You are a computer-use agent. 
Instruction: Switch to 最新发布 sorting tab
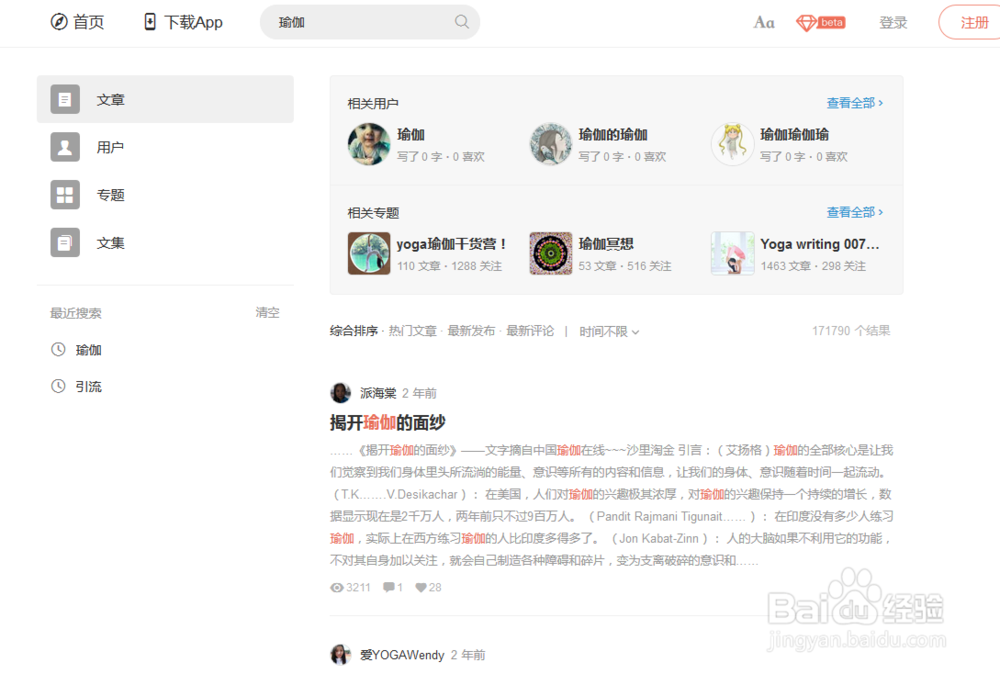[472, 330]
